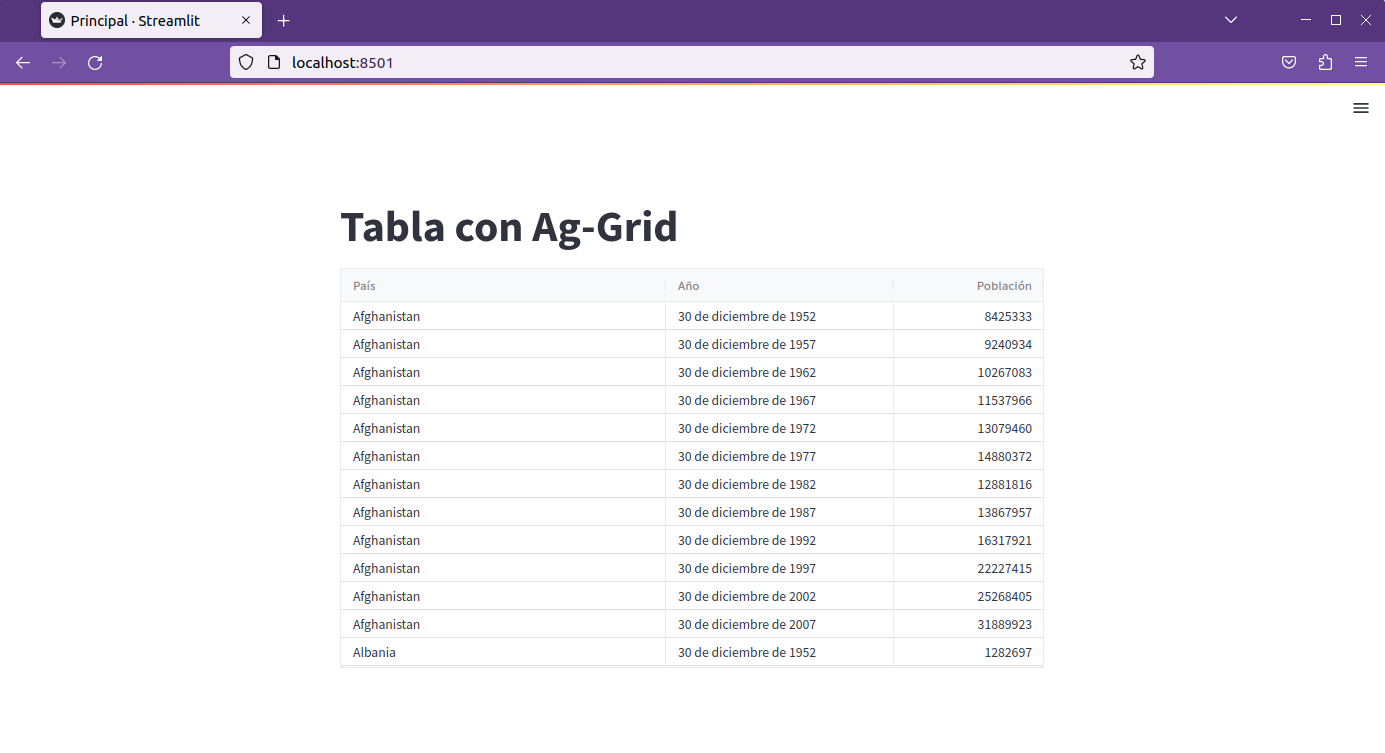The image size is (1385, 753).
Task: Click the date 30 de diciembre de 1997
Action: tap(747, 568)
